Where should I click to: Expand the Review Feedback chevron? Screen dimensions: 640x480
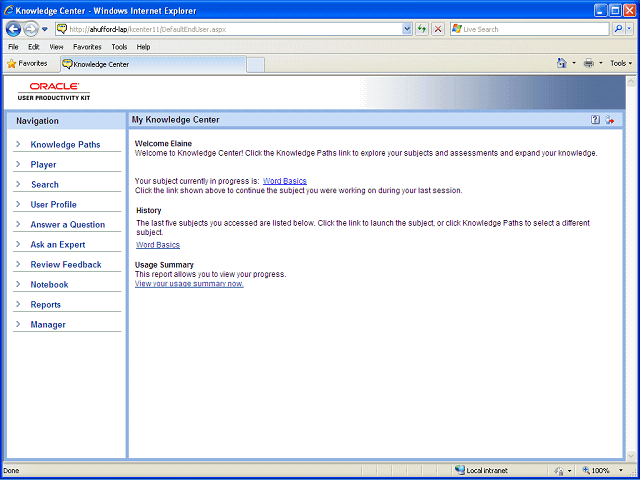pyautogui.click(x=18, y=264)
